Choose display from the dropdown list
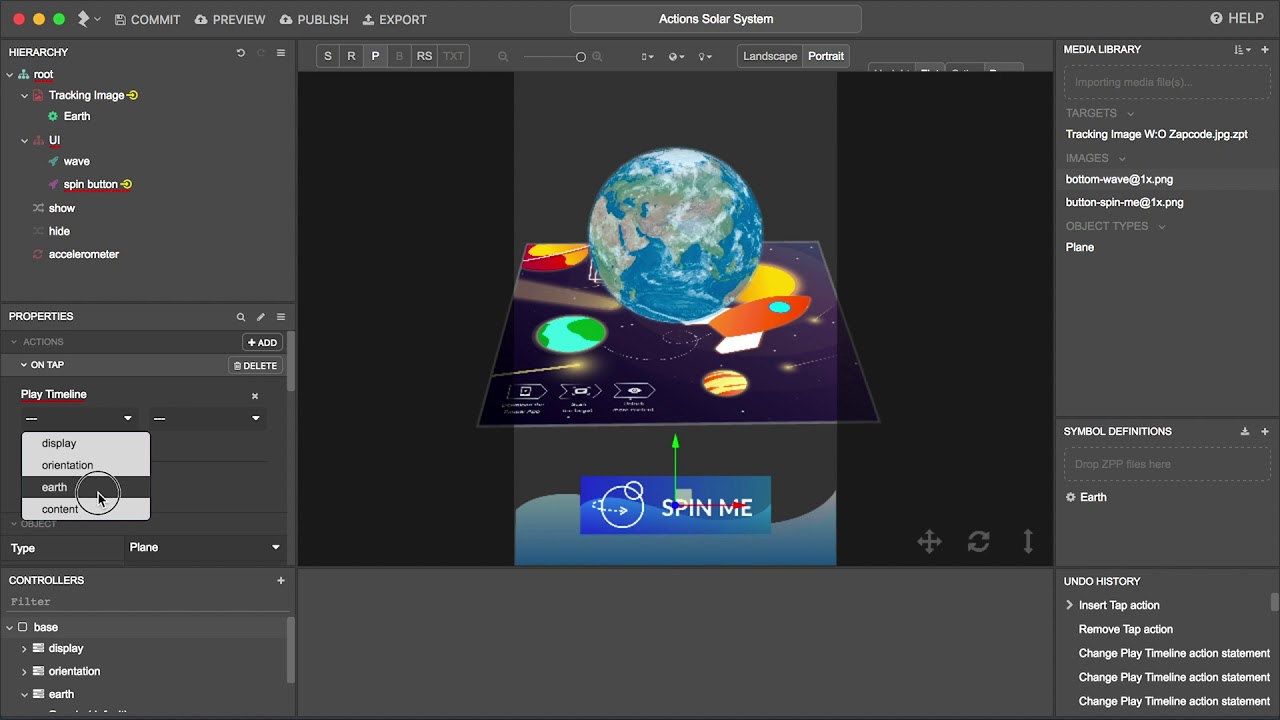Image resolution: width=1280 pixels, height=720 pixels. pyautogui.click(x=86, y=443)
